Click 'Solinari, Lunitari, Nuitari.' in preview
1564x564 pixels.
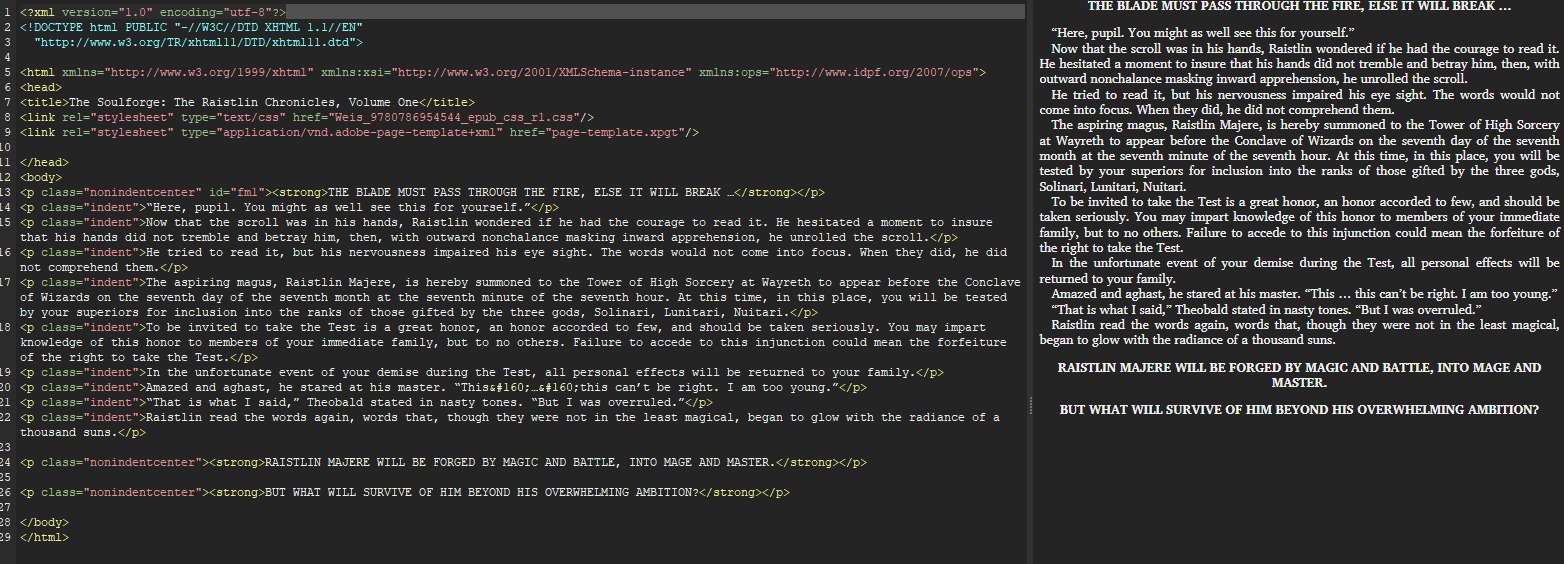tap(1113, 187)
